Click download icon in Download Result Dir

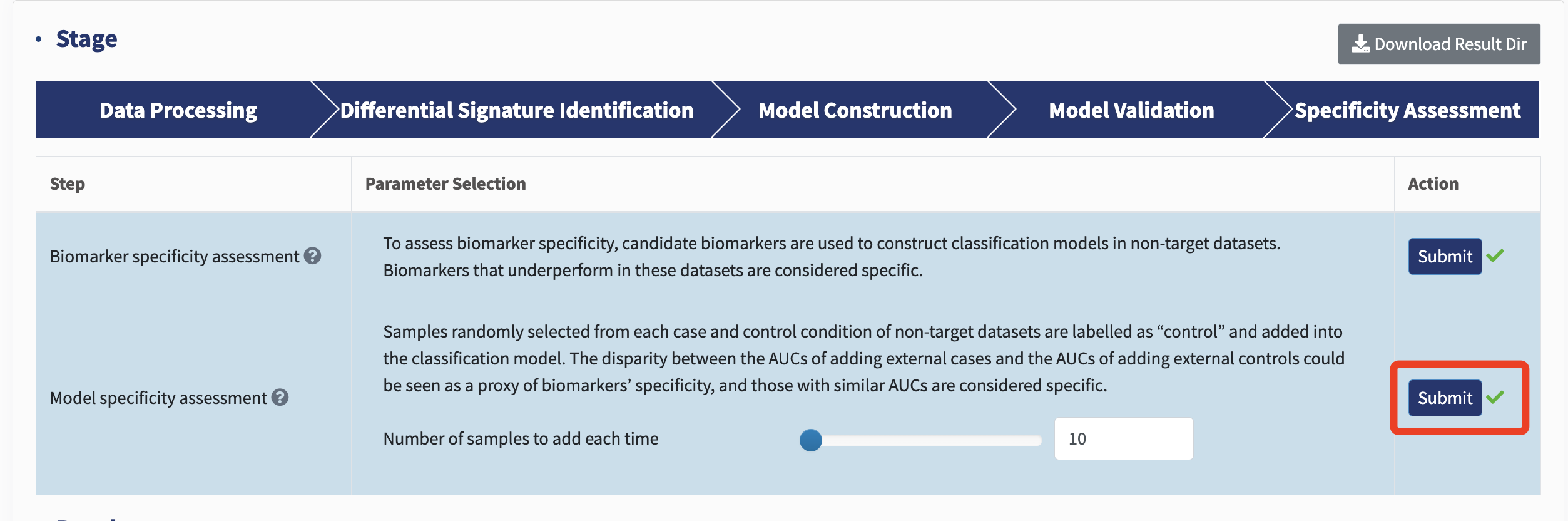[1360, 44]
